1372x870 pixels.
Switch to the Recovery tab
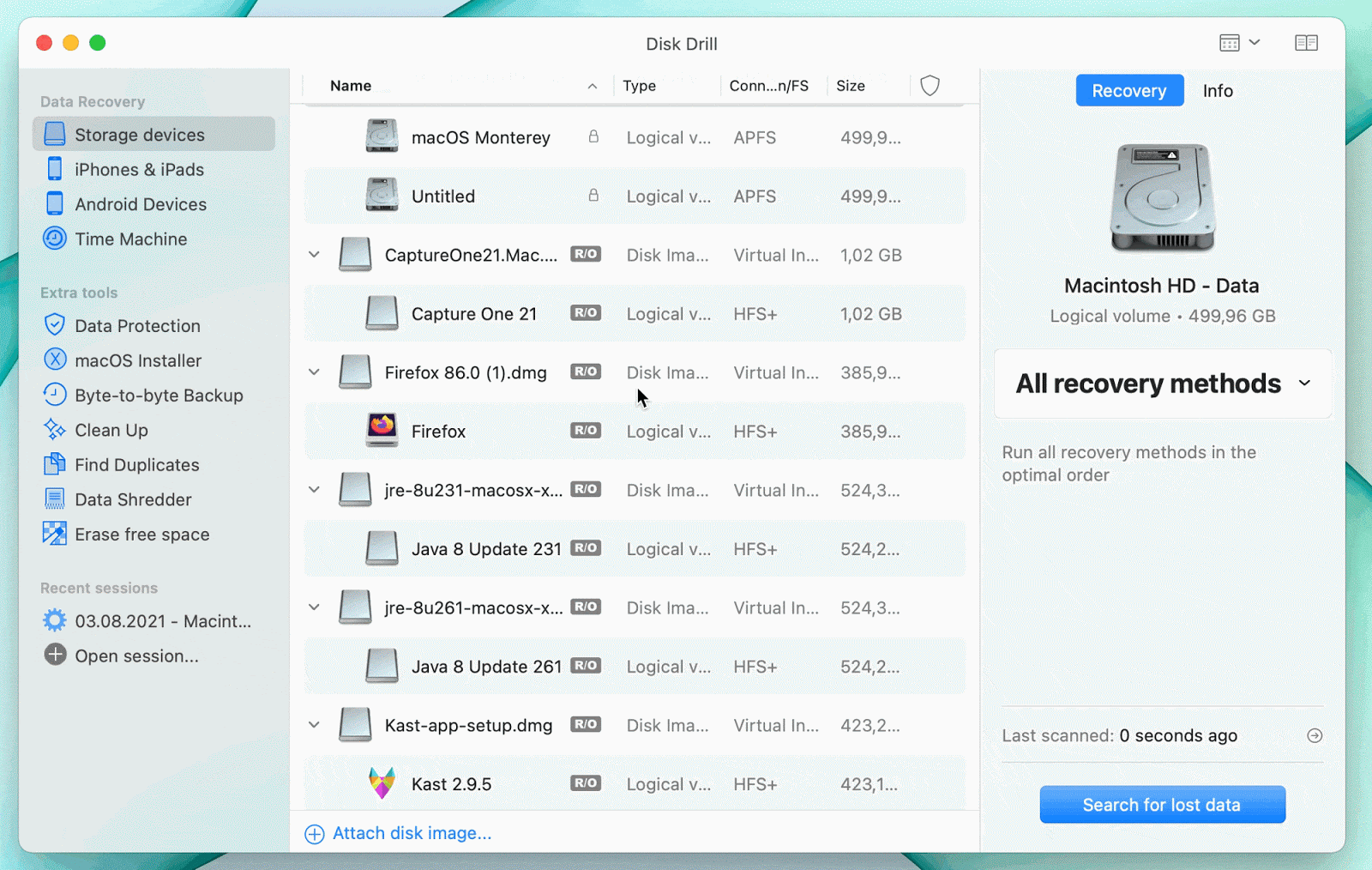(x=1129, y=91)
